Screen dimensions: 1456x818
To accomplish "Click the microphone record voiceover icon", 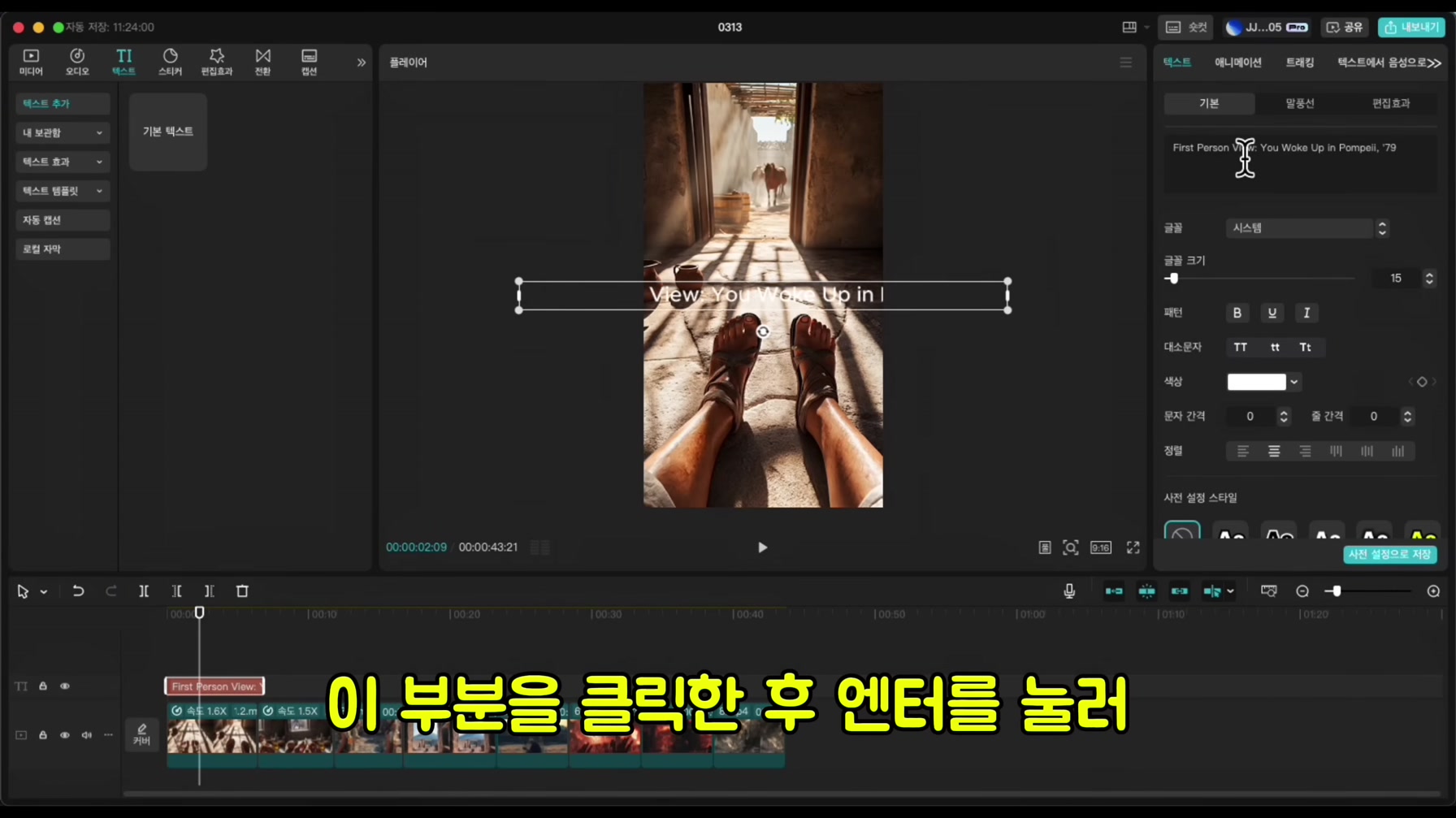I will point(1069,591).
